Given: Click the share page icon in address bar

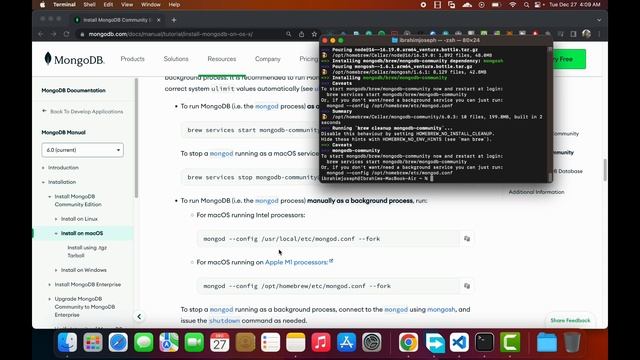Looking at the screenshot, I should click(302, 34).
